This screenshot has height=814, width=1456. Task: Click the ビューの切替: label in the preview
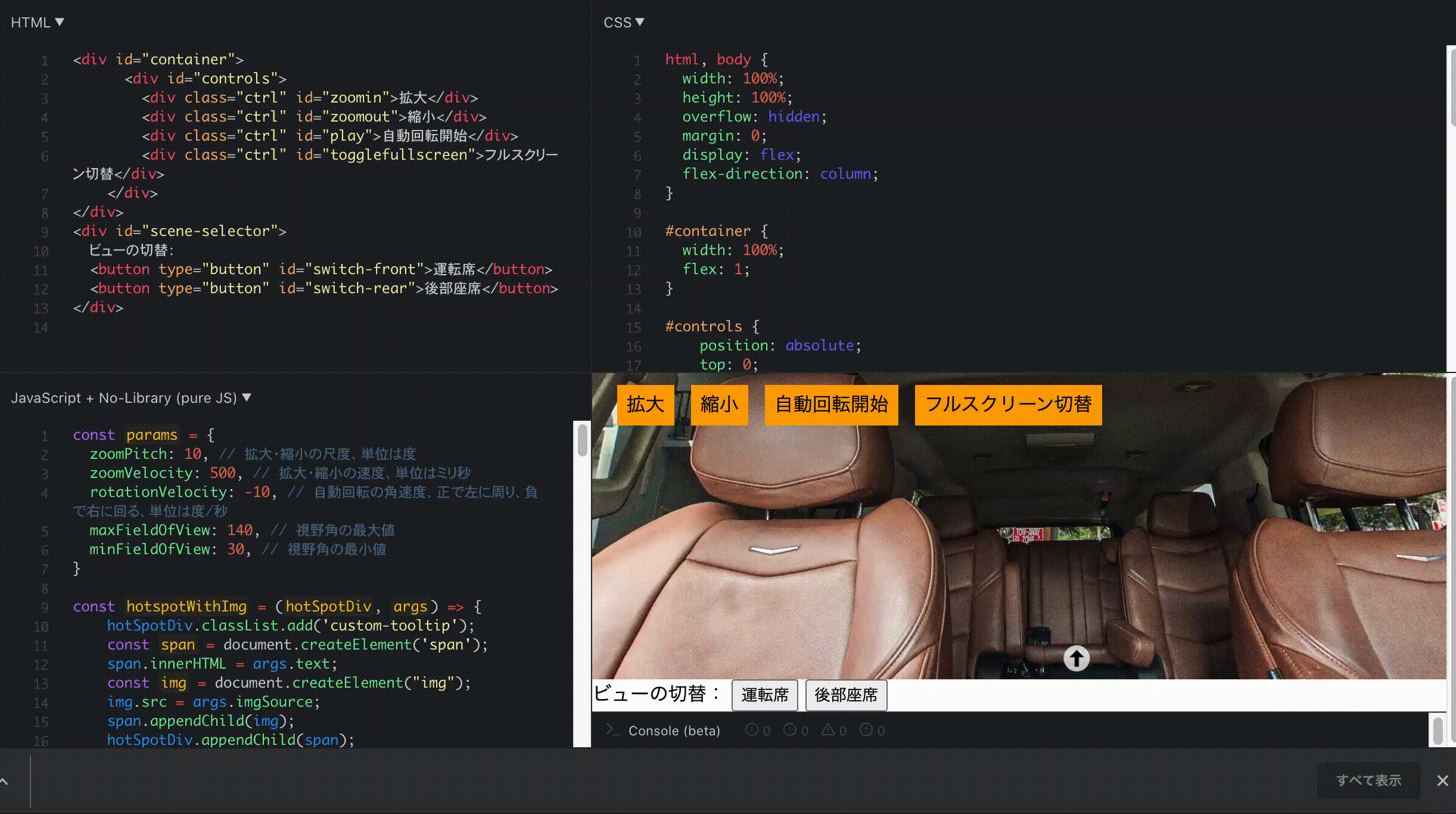click(657, 694)
